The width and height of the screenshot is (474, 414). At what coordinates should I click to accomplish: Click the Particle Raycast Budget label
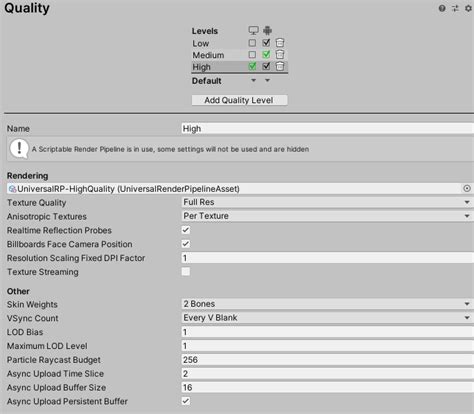pyautogui.click(x=54, y=360)
